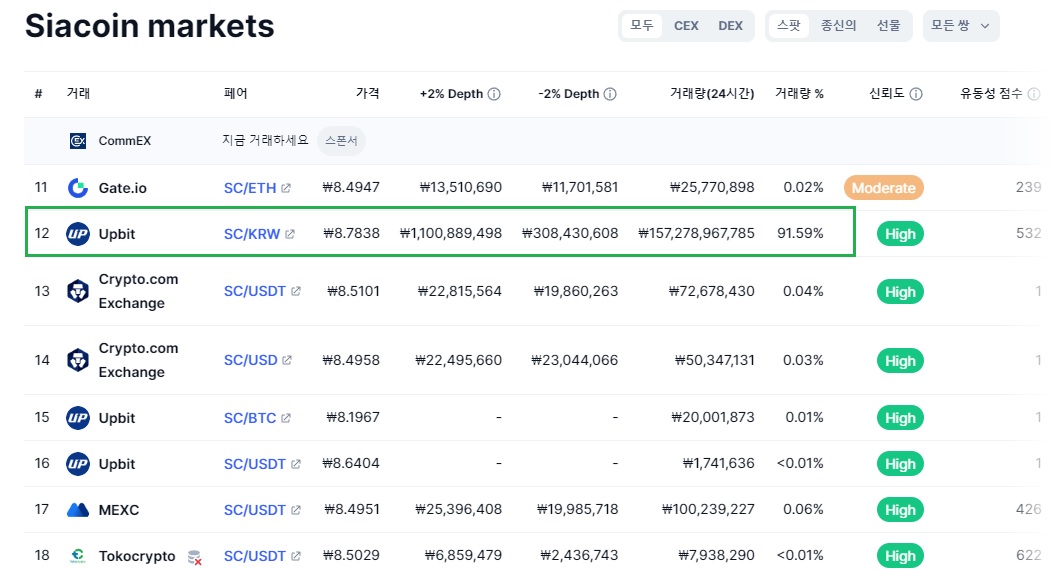Viewport: 1053px width, 570px height.
Task: Click volume value ₩157,278,967,785
Action: pyautogui.click(x=696, y=234)
